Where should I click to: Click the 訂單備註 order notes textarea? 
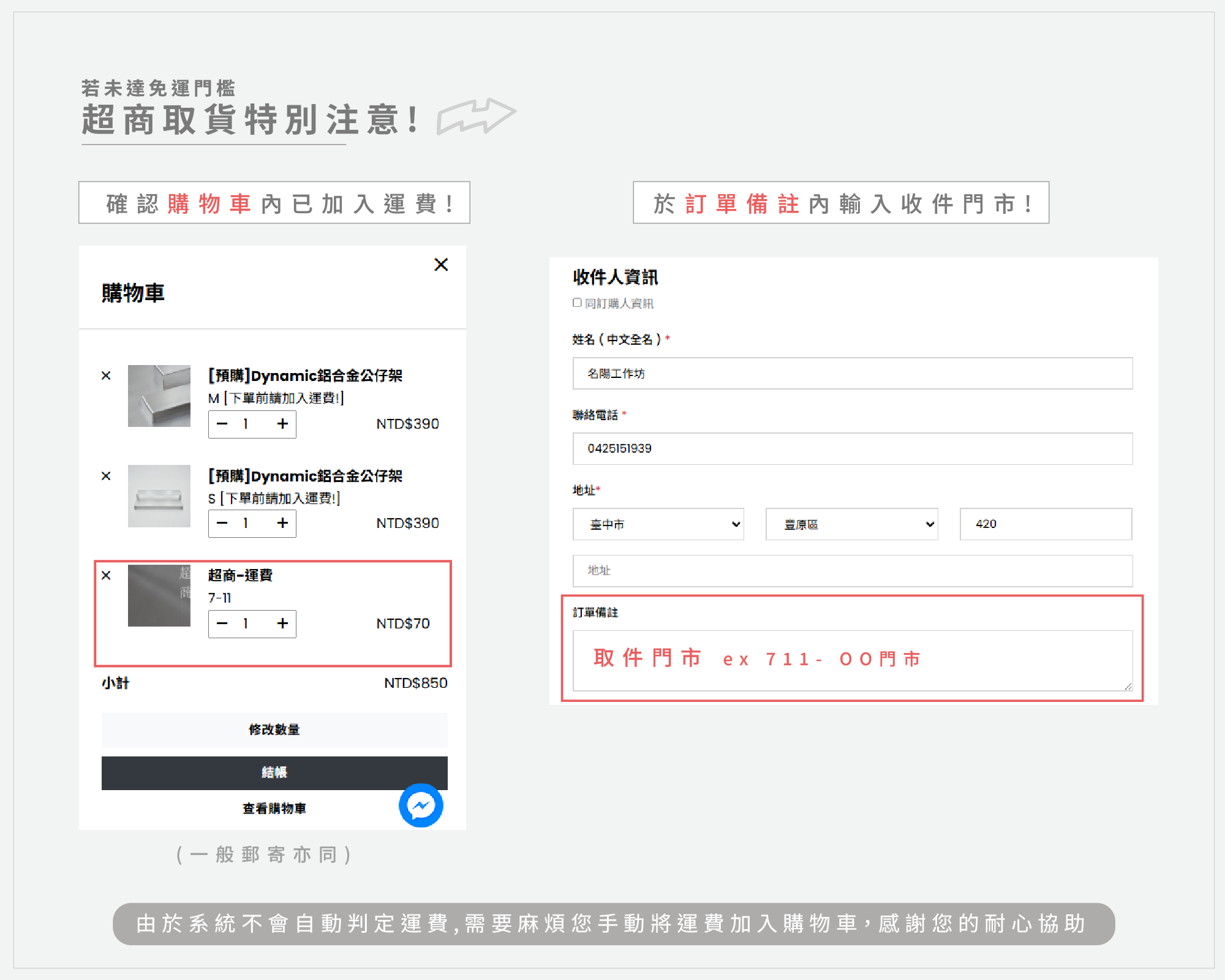[852, 660]
